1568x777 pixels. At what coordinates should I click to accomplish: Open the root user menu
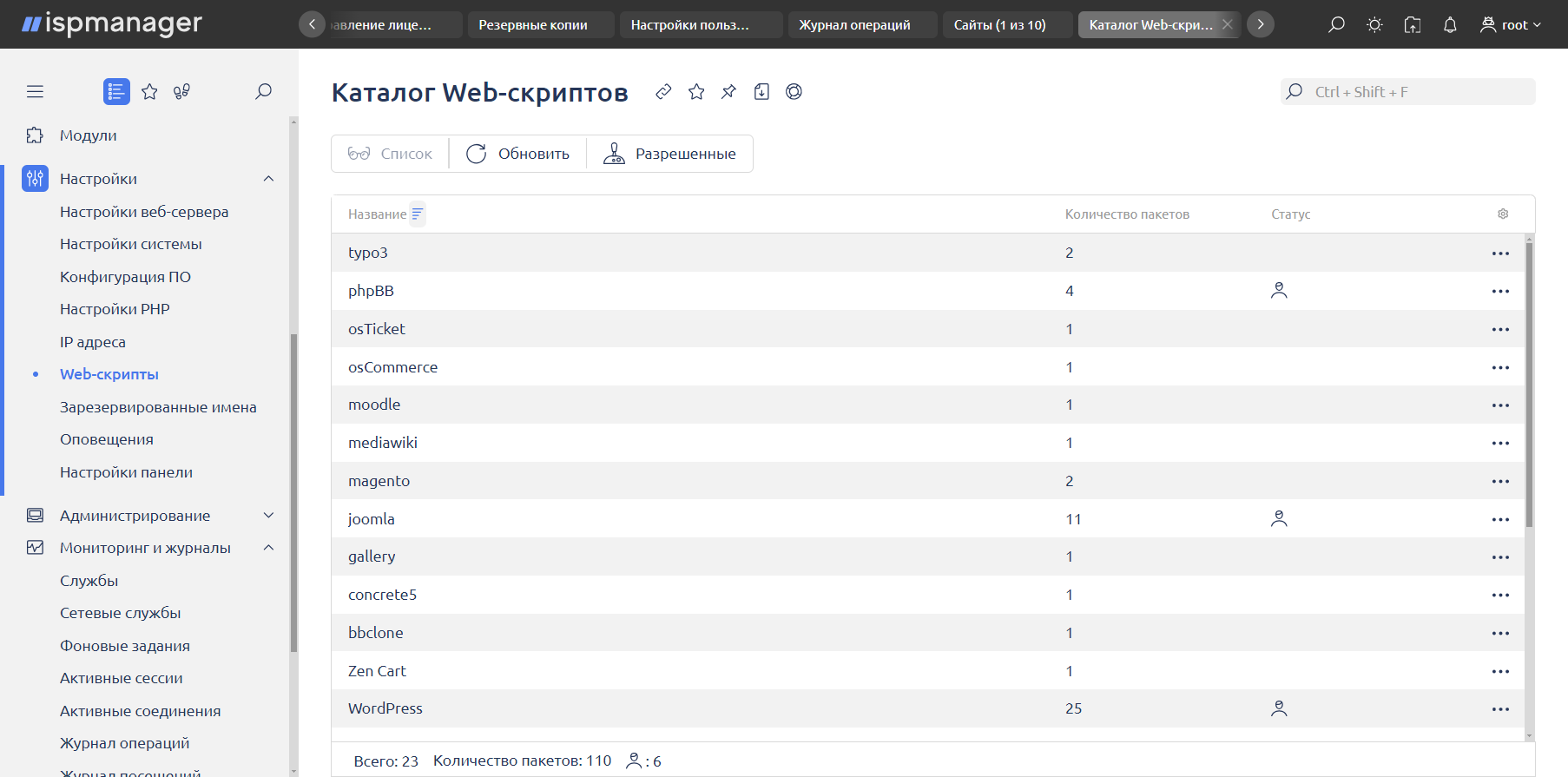1511,24
